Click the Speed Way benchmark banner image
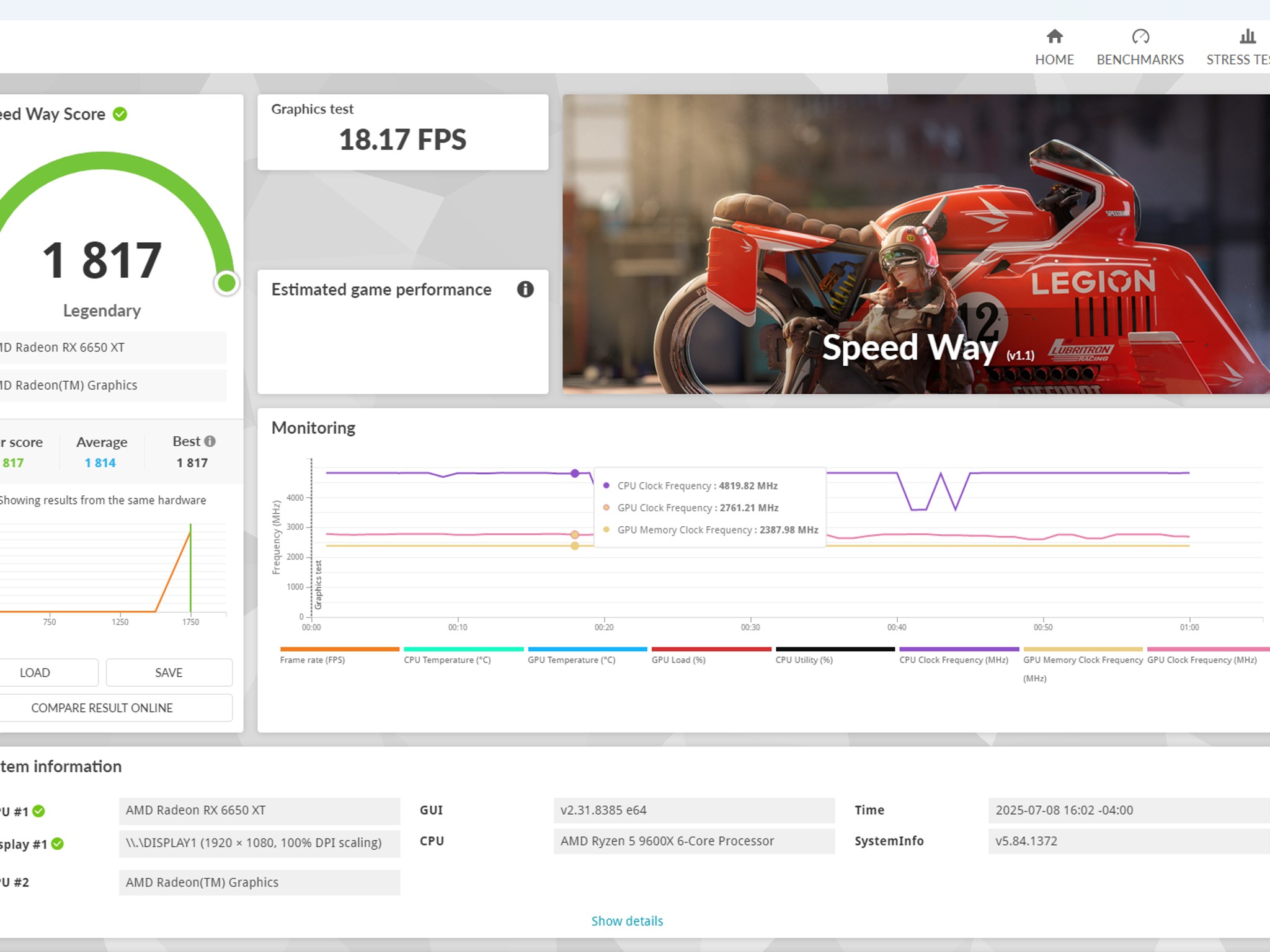The image size is (1270, 952). [915, 244]
